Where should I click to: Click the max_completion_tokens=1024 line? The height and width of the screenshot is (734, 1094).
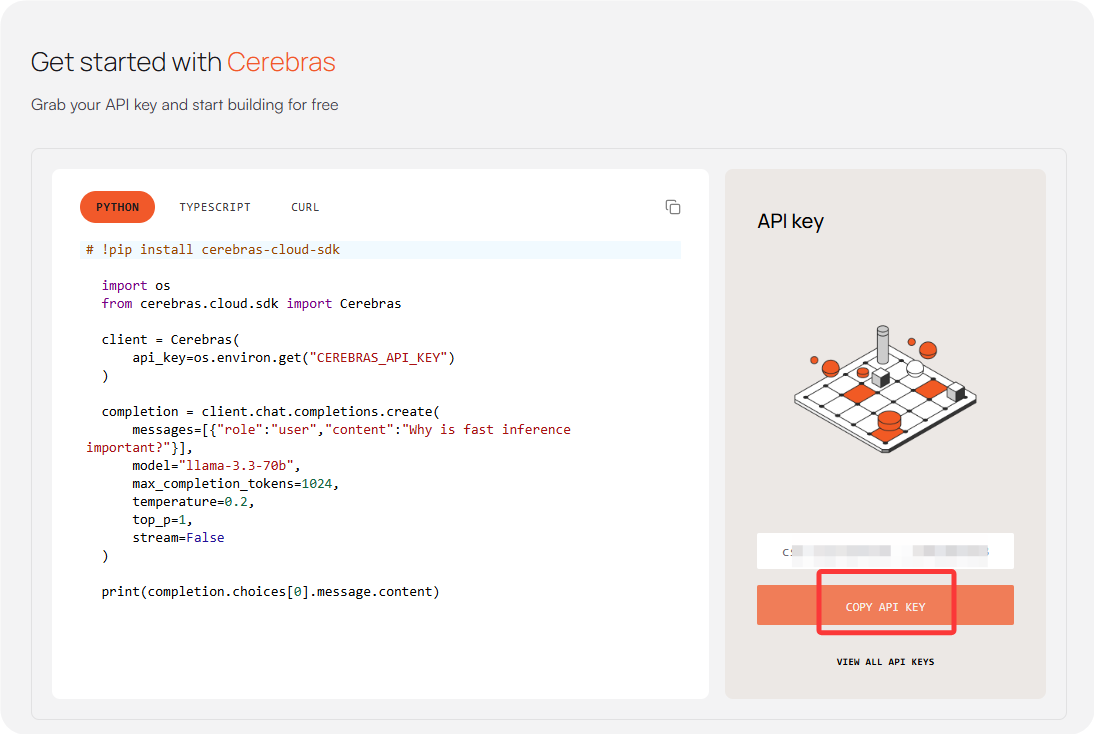[236, 483]
